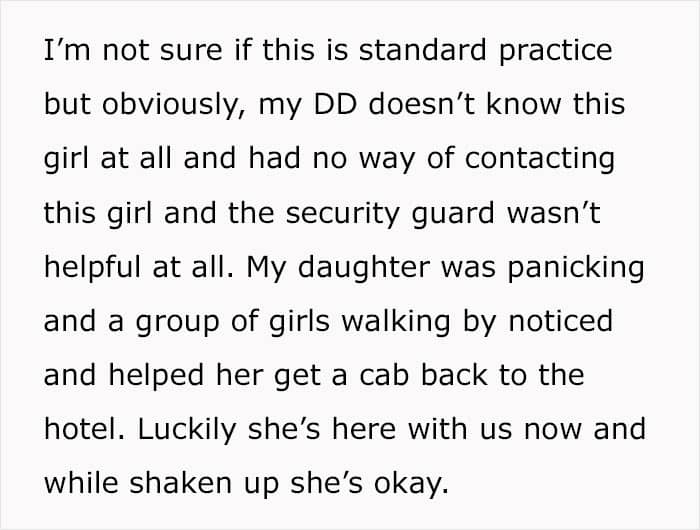700x530 pixels.
Task: Click the abbreviation "DD"
Action: pos(335,104)
